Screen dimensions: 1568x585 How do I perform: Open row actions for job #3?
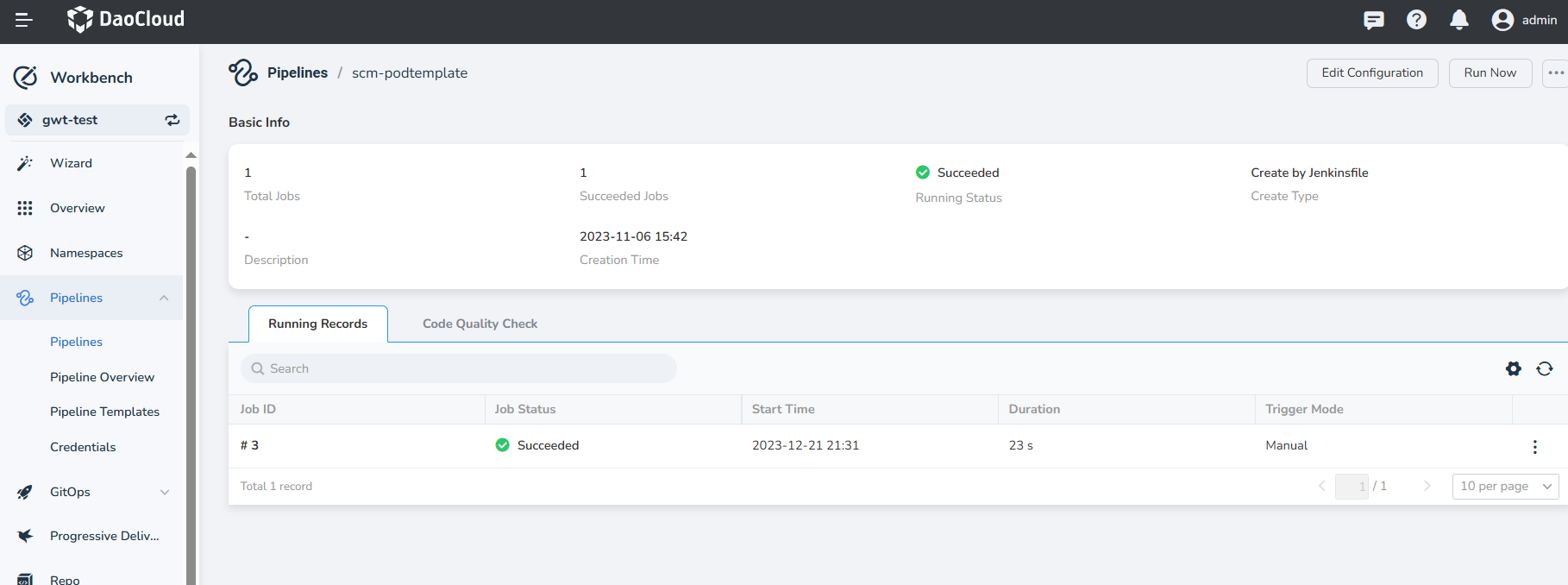[x=1534, y=446]
